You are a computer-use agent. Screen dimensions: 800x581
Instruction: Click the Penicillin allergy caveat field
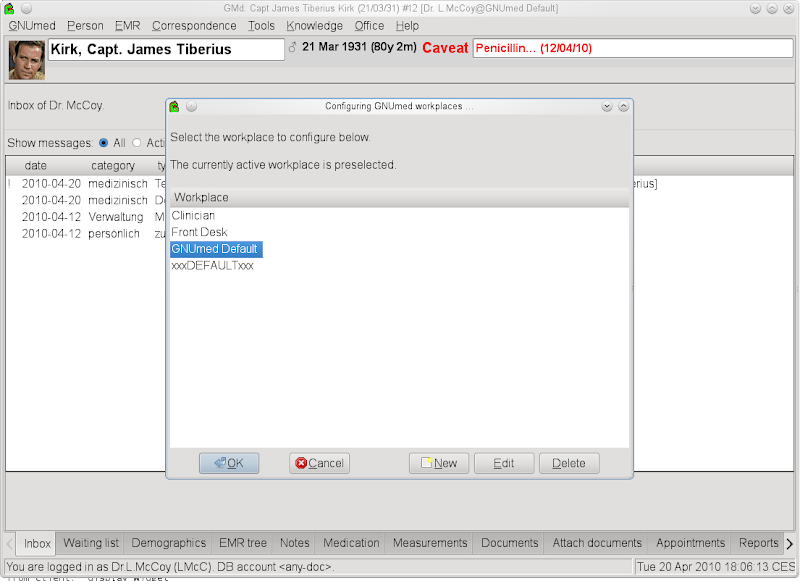pos(633,48)
